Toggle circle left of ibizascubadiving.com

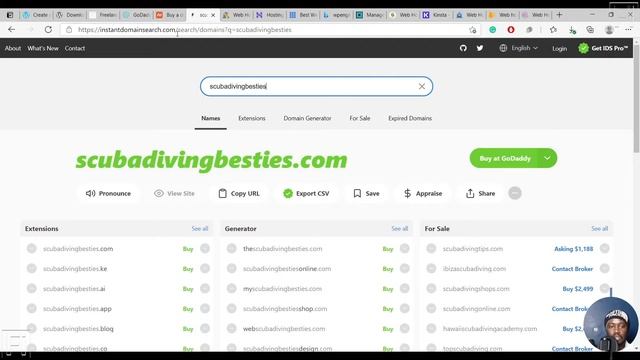point(431,269)
